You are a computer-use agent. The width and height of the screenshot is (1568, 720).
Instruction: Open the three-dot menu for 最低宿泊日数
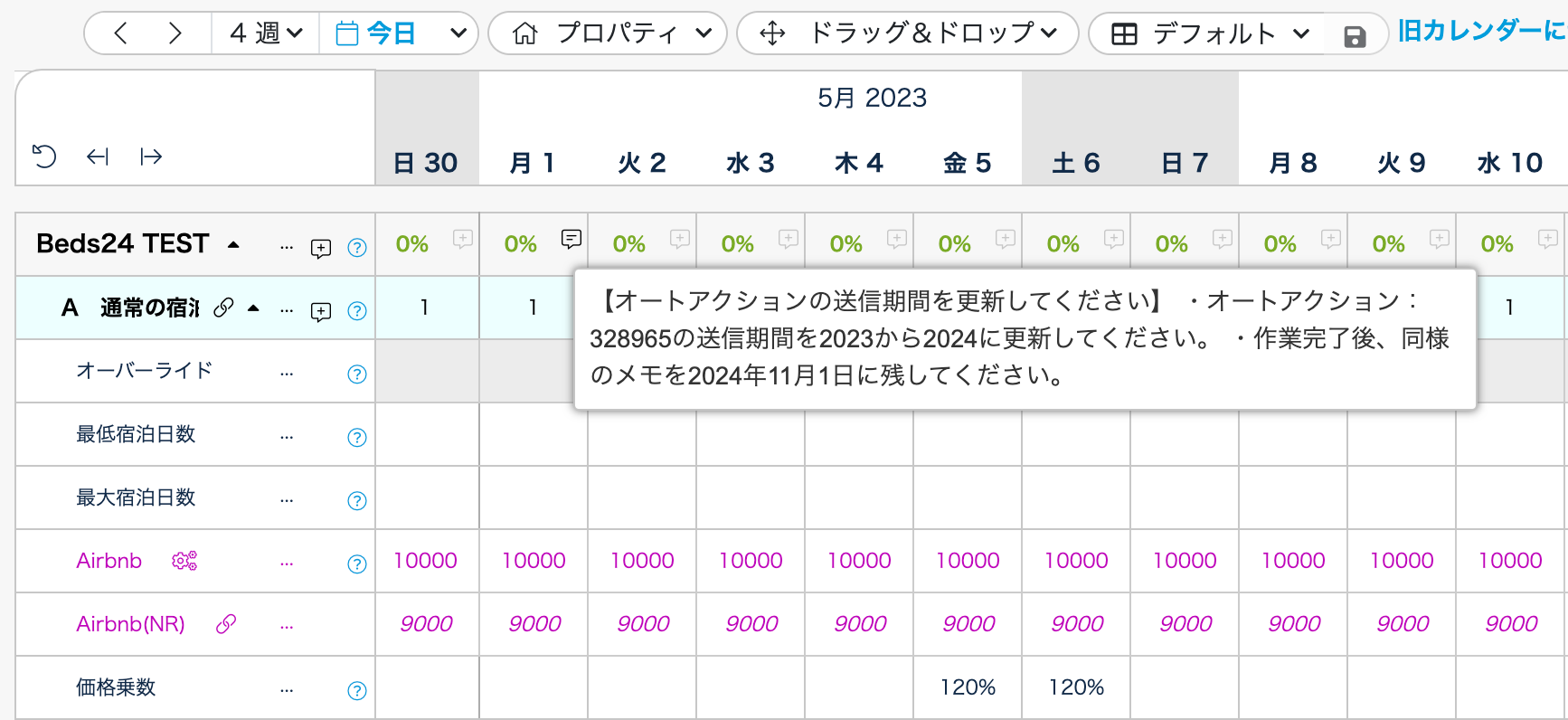[x=287, y=437]
